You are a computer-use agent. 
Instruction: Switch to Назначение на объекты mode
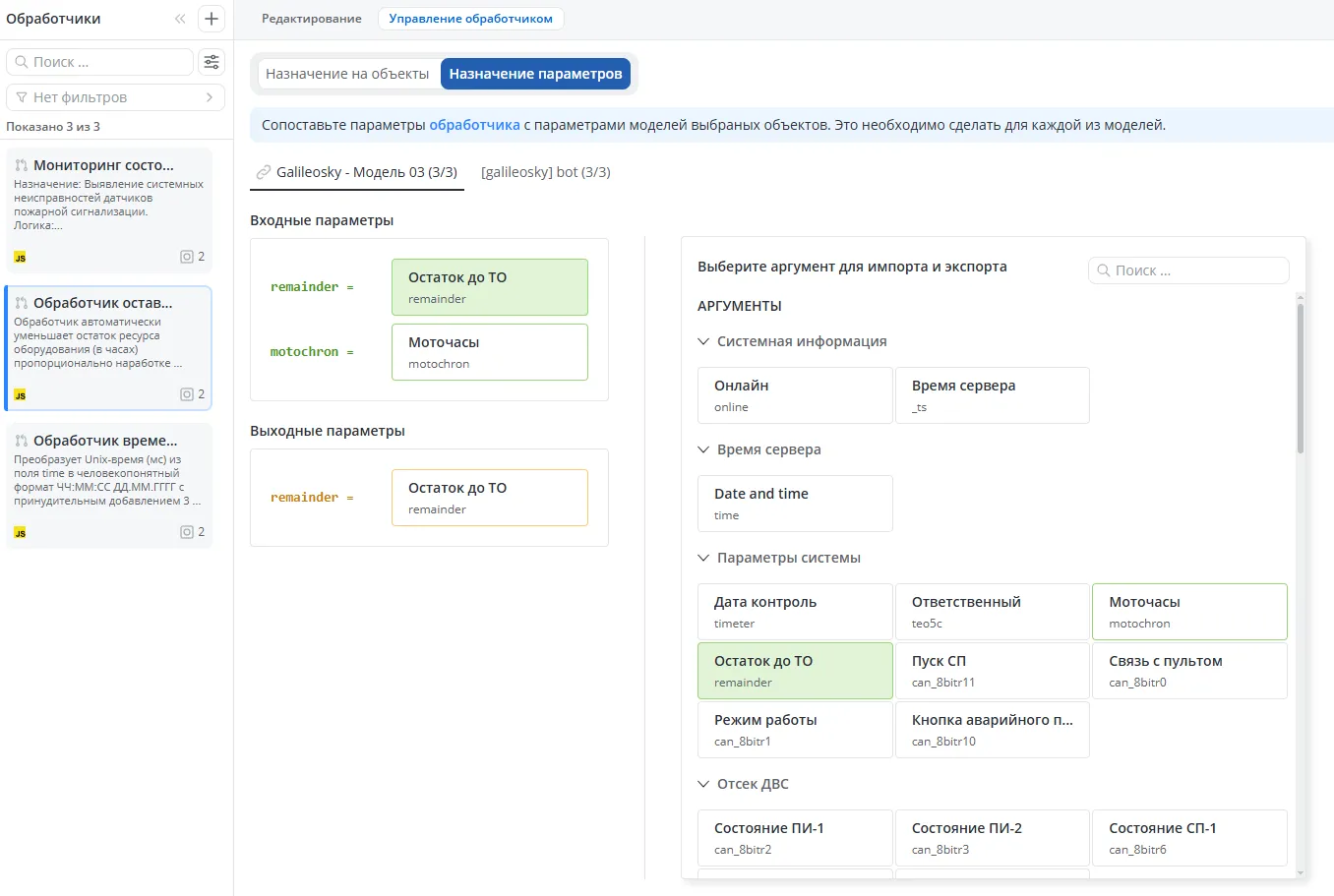pos(348,73)
